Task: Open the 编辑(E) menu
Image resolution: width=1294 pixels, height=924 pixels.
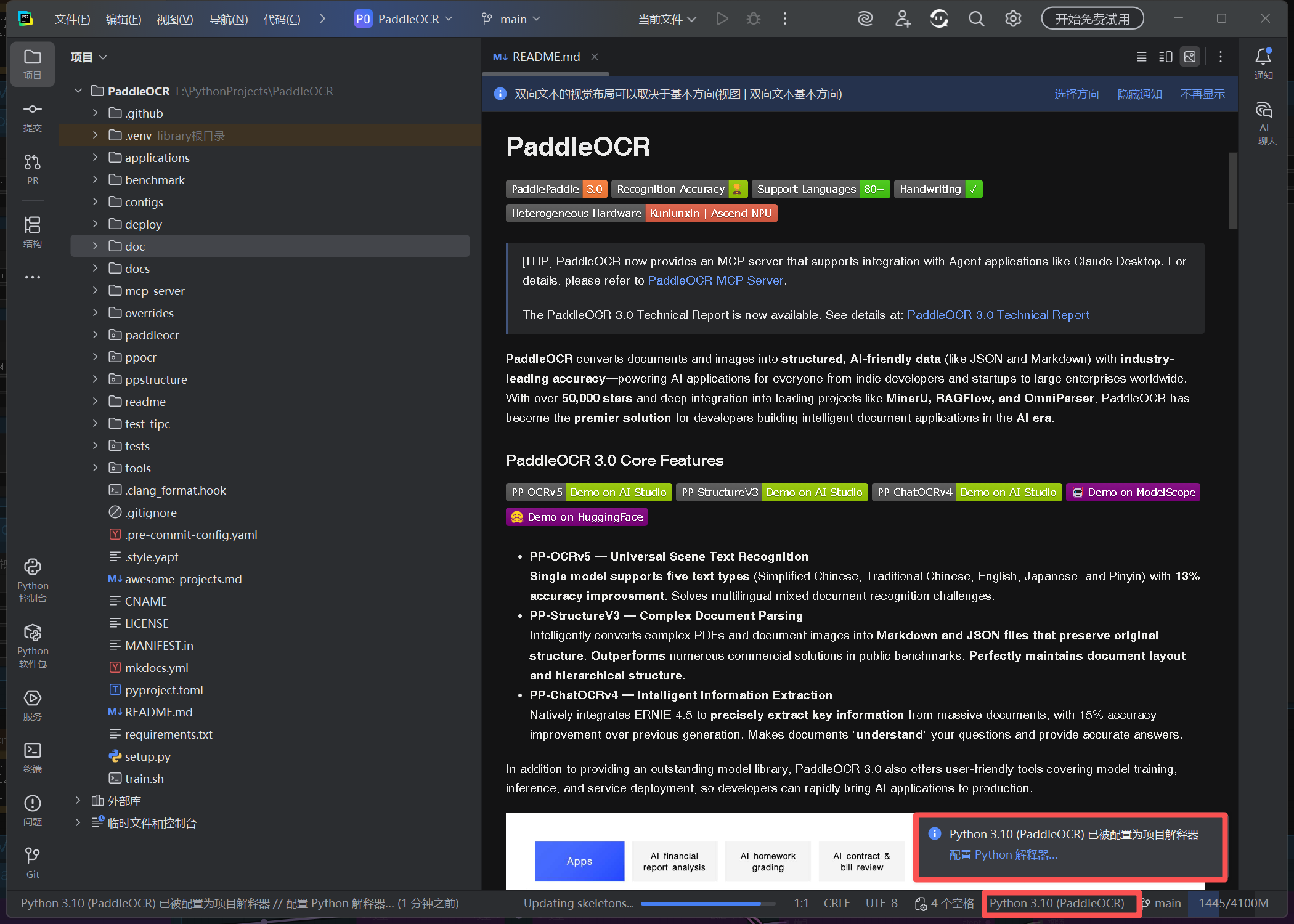Action: (123, 19)
